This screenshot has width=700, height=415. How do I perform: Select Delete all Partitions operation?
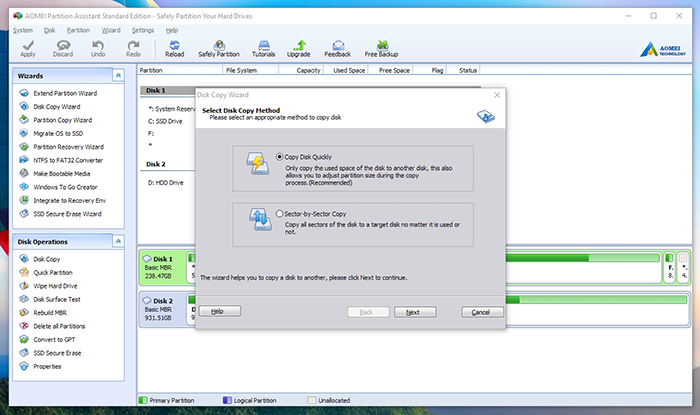[59, 326]
